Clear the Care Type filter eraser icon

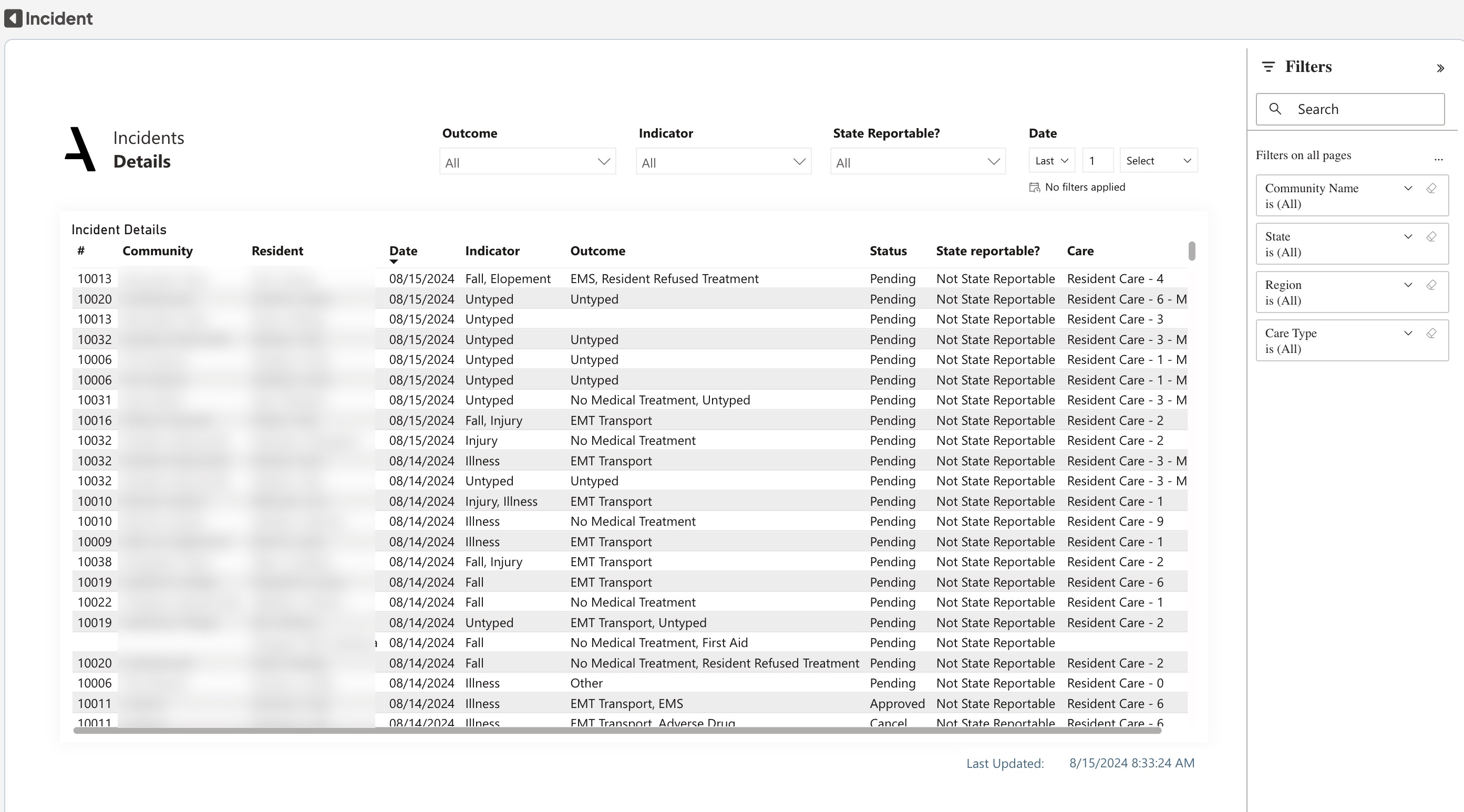tap(1431, 334)
